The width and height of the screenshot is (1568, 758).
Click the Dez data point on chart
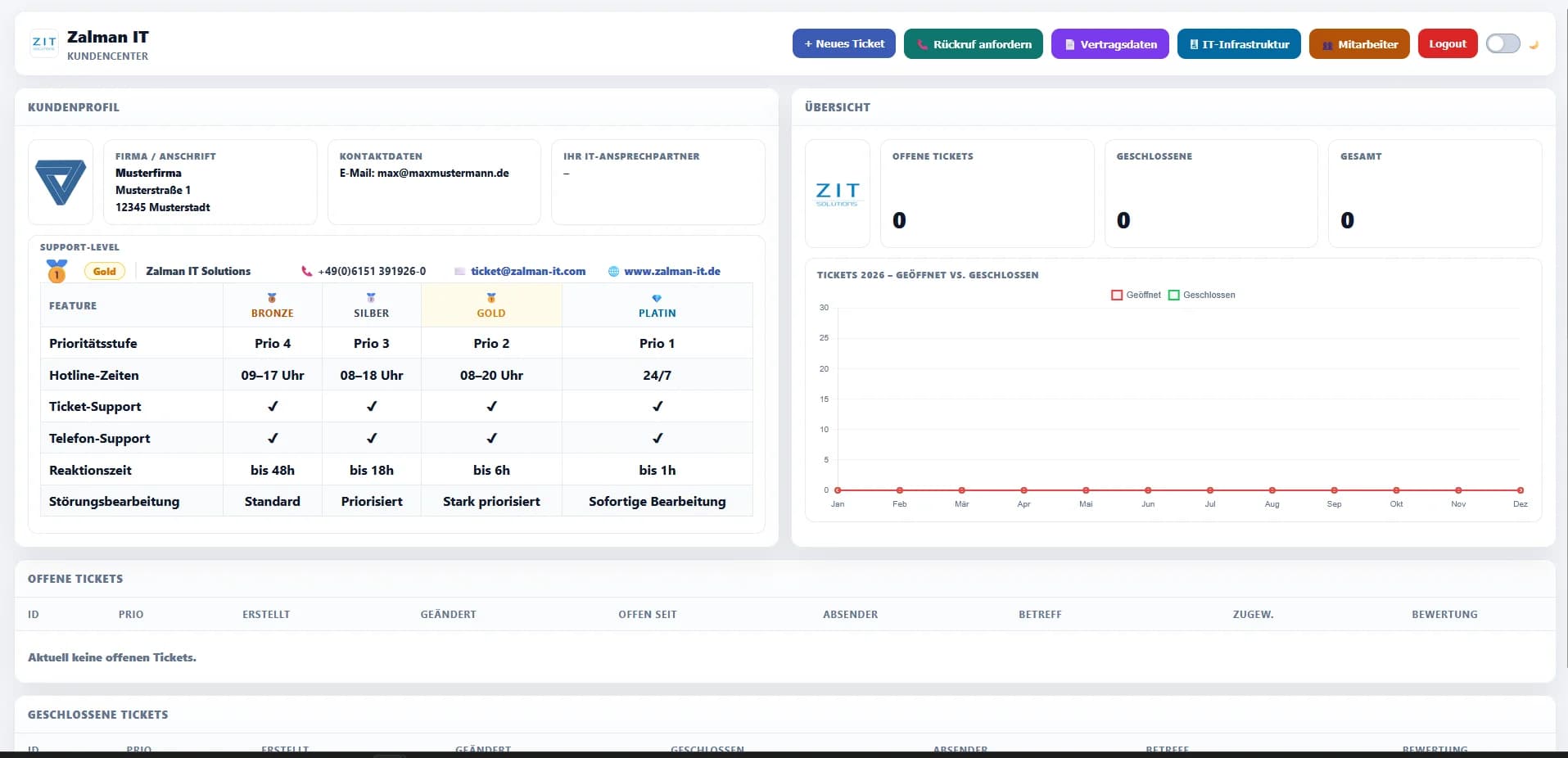[1521, 490]
